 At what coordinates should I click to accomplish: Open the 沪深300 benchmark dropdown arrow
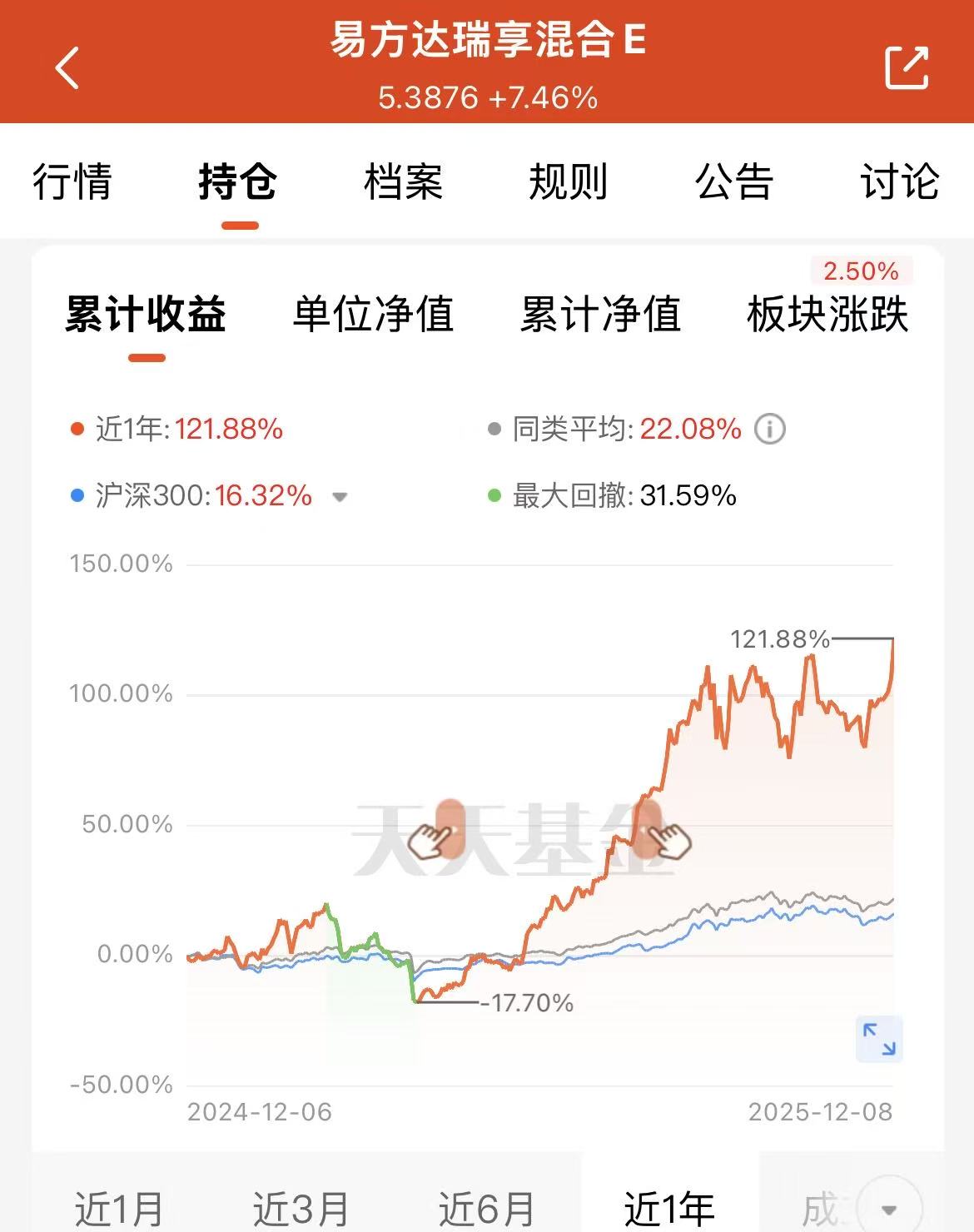[339, 498]
